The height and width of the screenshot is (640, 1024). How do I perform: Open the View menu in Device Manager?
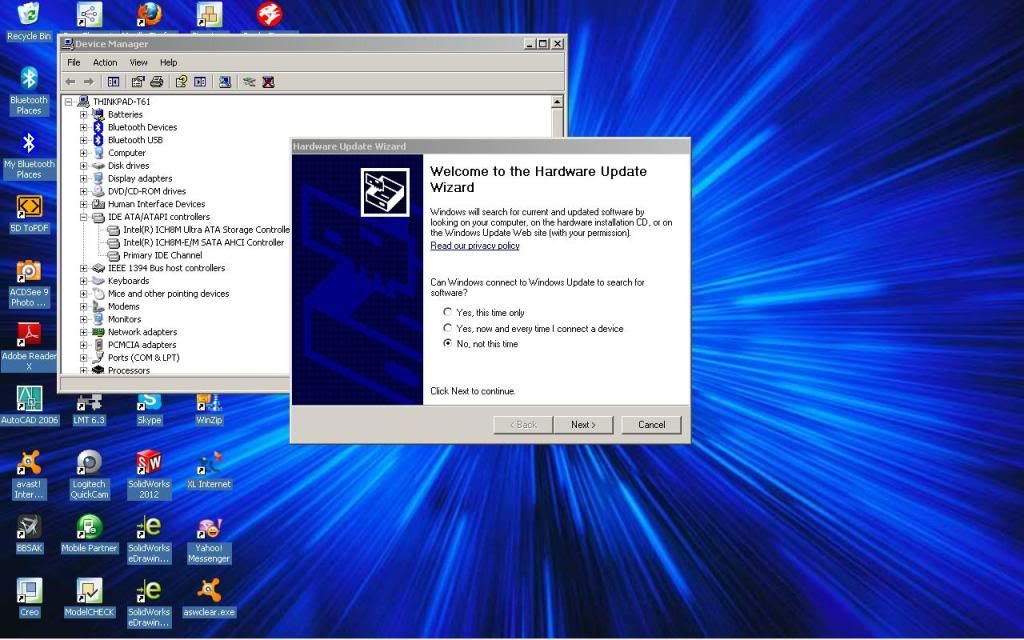(138, 61)
